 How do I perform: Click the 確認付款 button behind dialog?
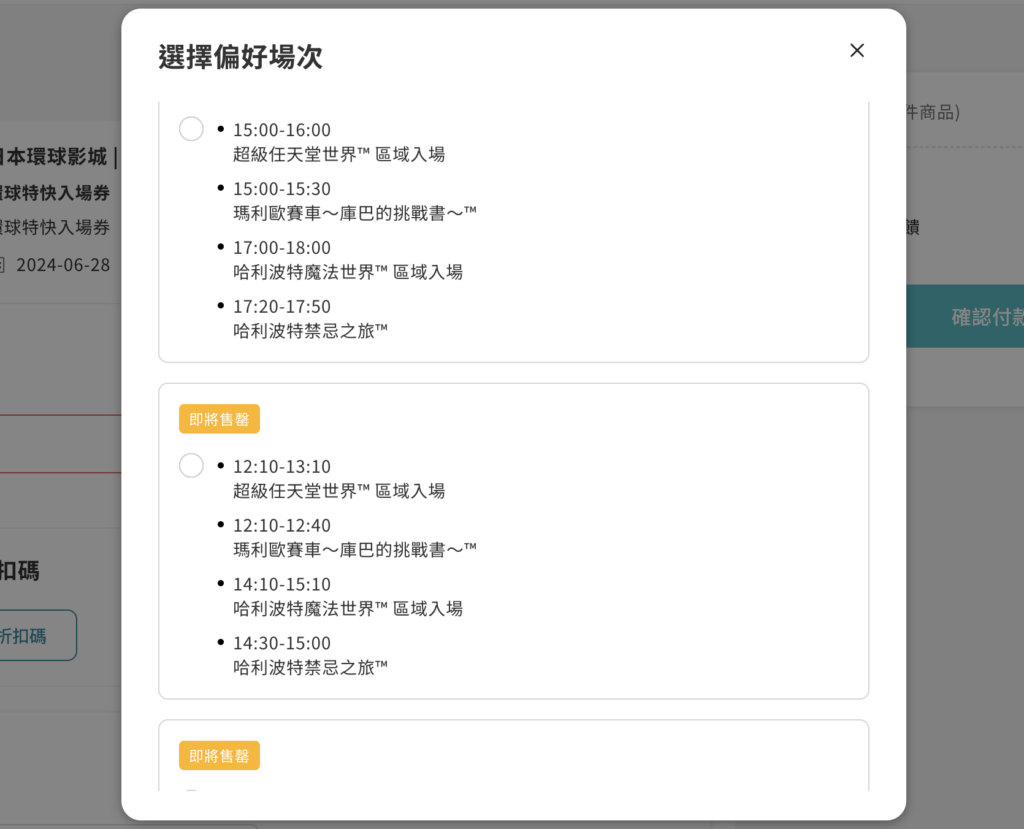coord(965,316)
